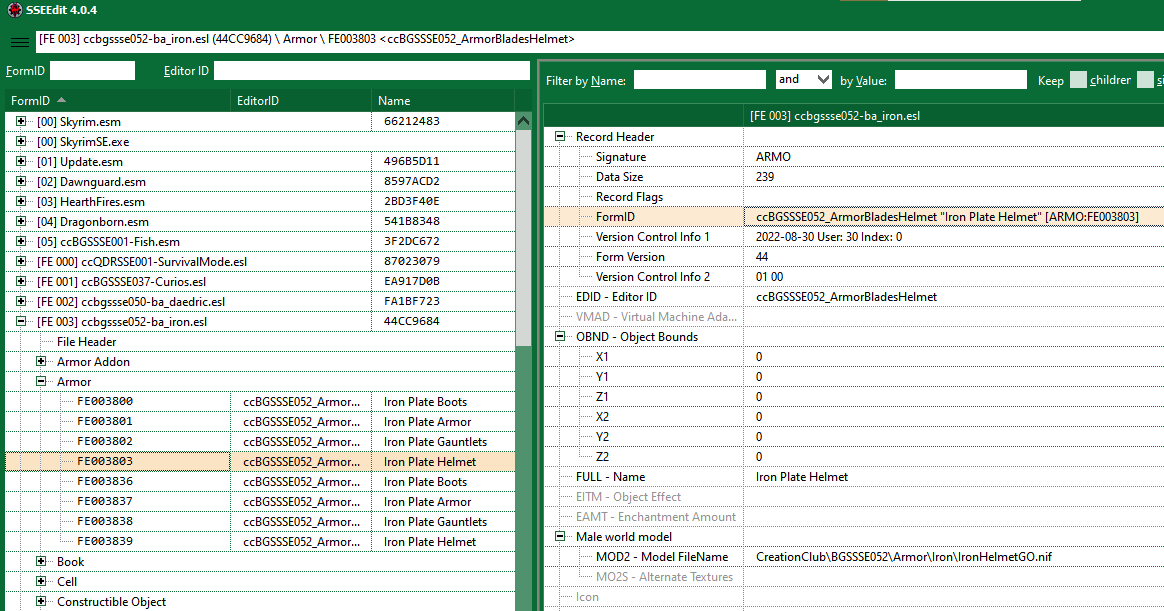Expand the Cell group
The image size is (1164, 611).
pos(41,581)
